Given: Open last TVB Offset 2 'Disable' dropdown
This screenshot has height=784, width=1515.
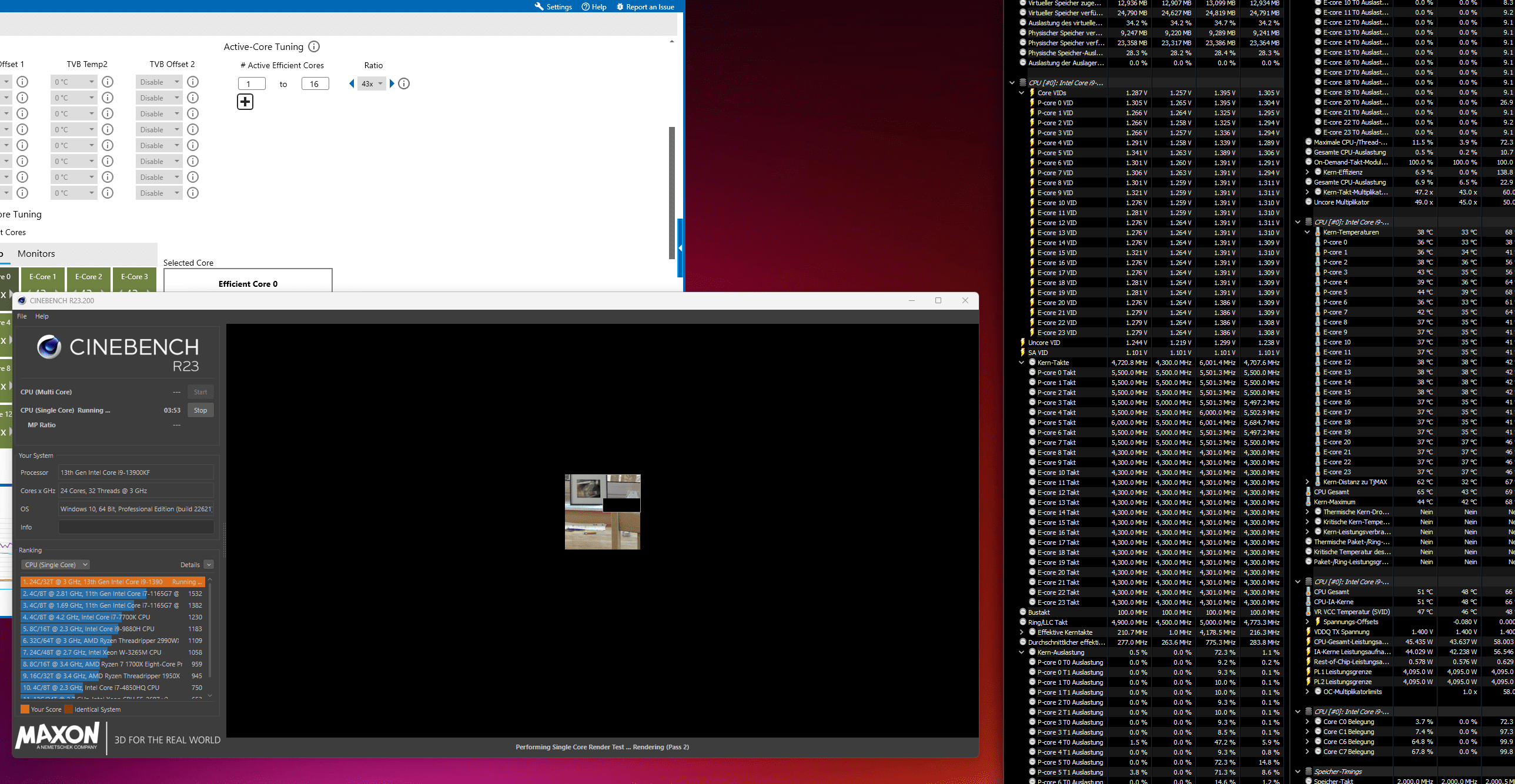Looking at the screenshot, I should click(x=159, y=193).
